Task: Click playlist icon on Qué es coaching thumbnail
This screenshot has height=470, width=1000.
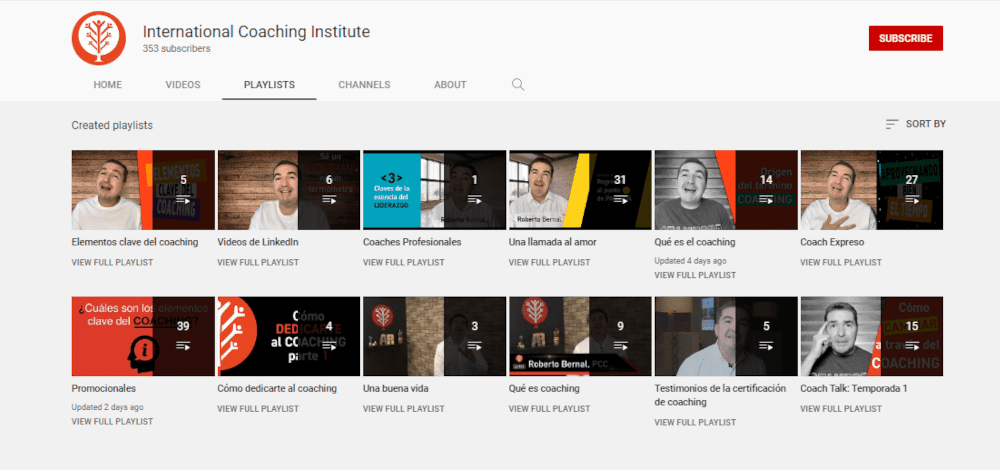Action: pos(621,346)
